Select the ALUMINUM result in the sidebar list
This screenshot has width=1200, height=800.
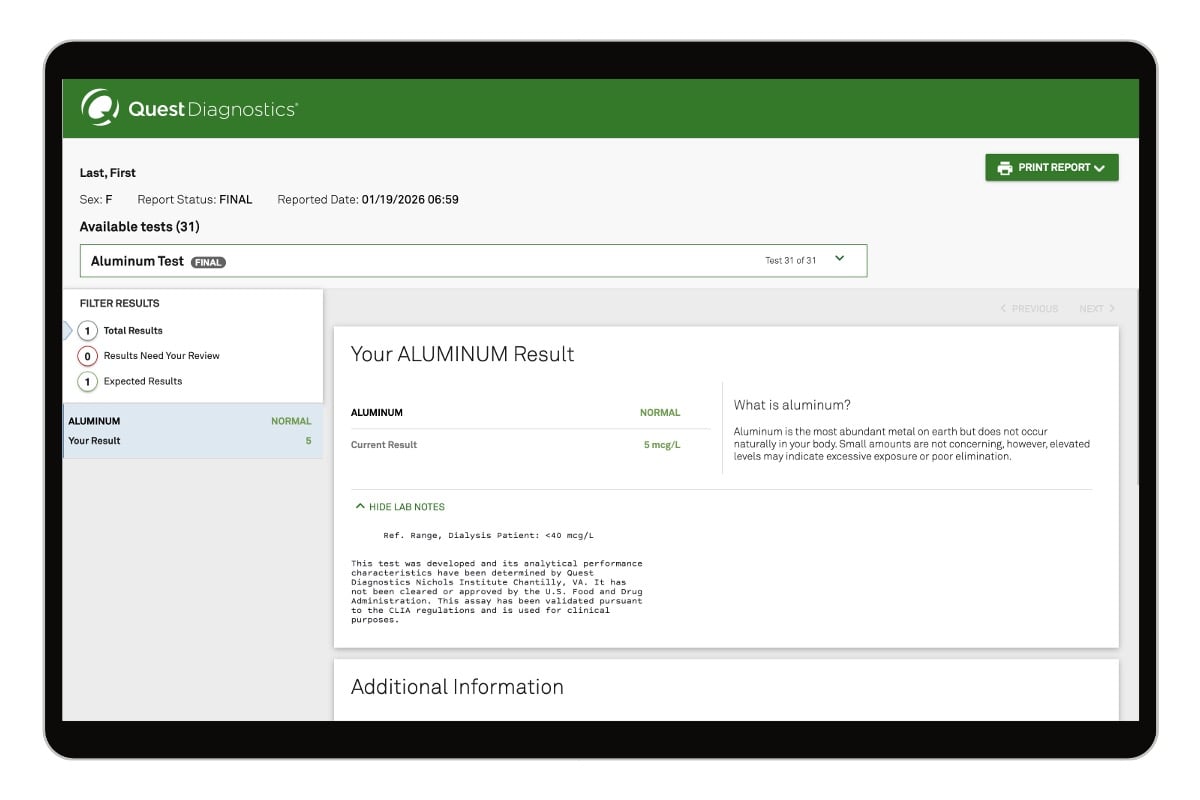[192, 431]
